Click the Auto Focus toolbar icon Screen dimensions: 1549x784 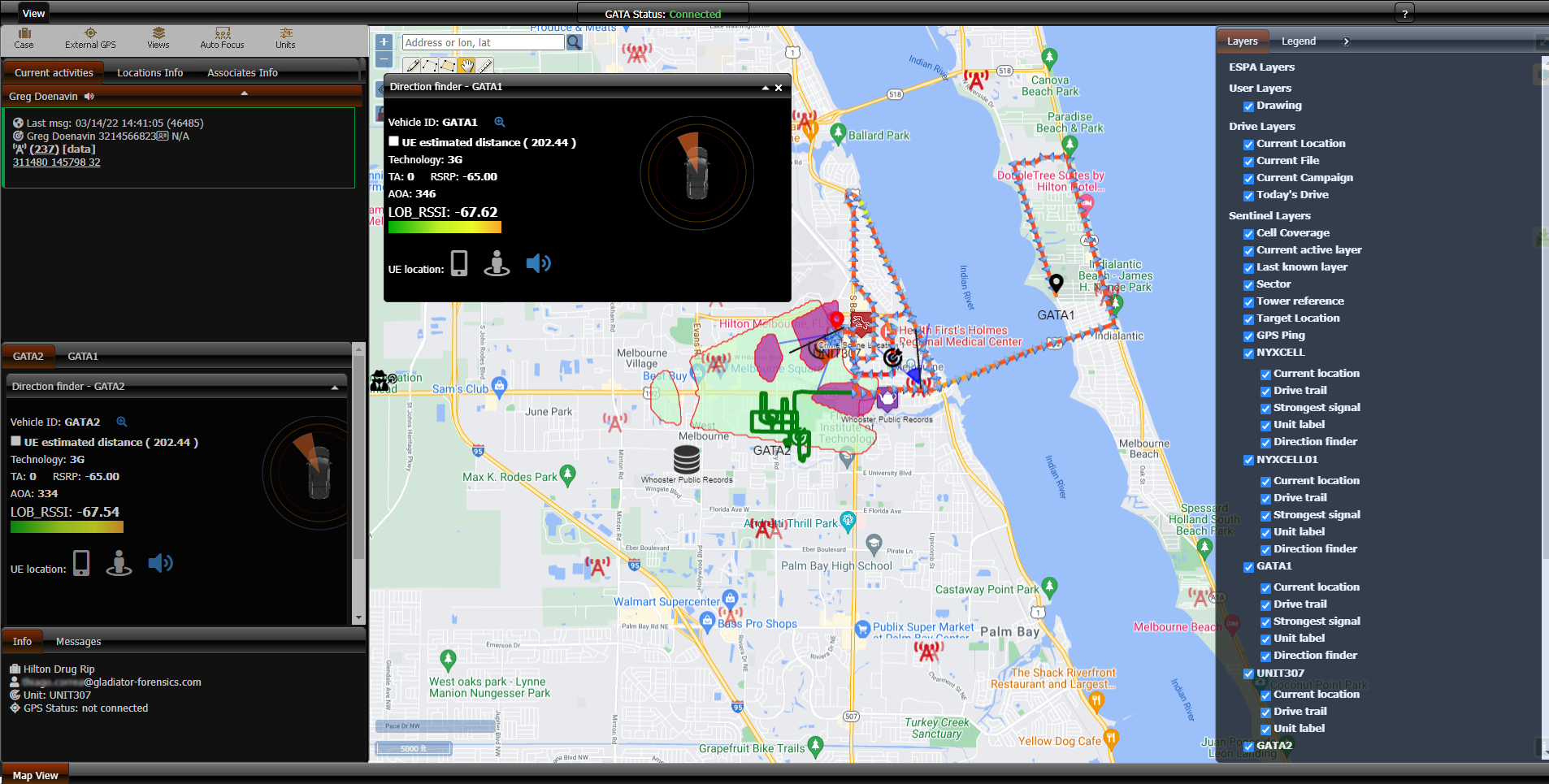222,37
